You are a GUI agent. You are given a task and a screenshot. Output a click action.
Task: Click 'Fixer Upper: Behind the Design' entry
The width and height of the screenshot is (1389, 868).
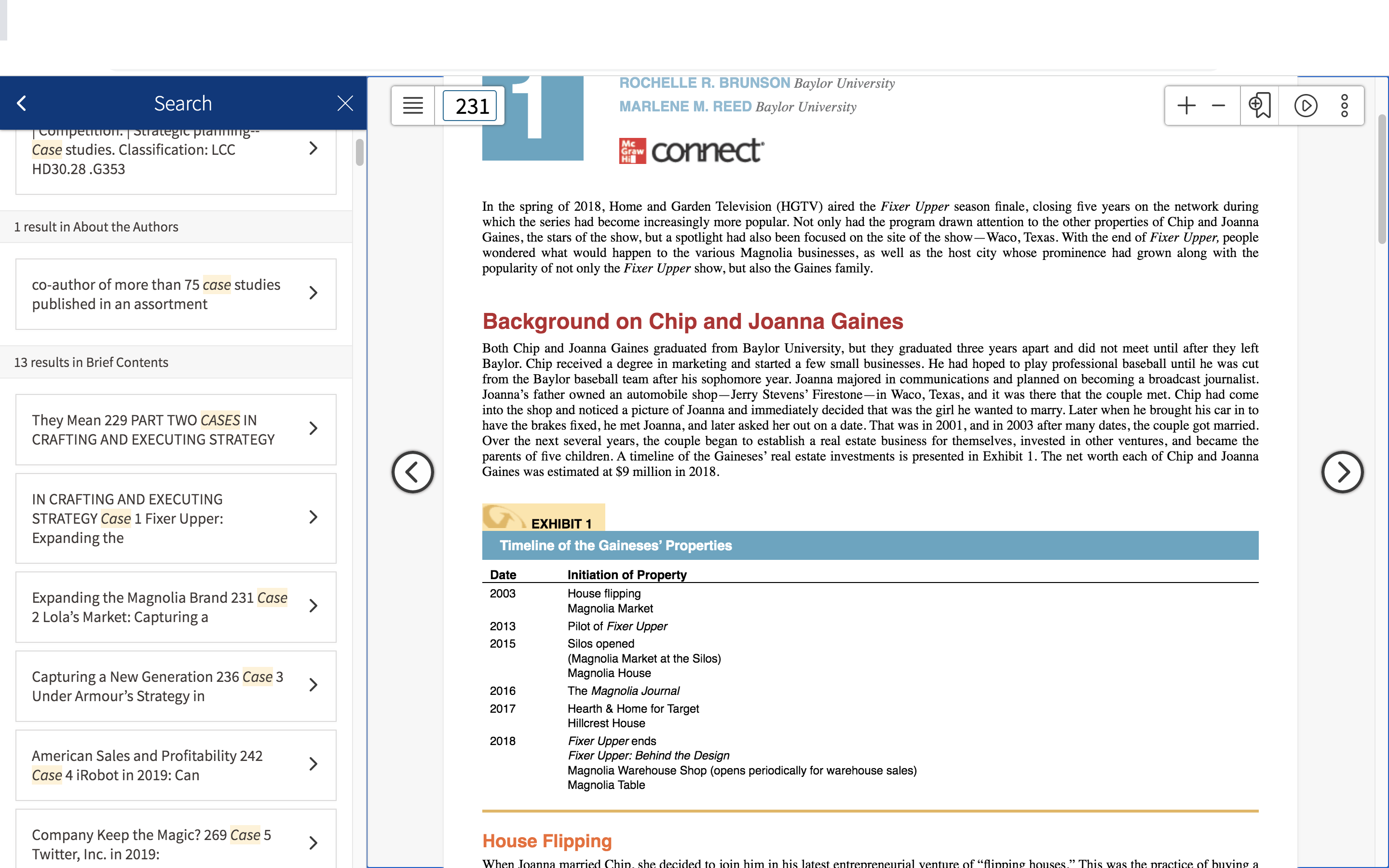pos(649,756)
